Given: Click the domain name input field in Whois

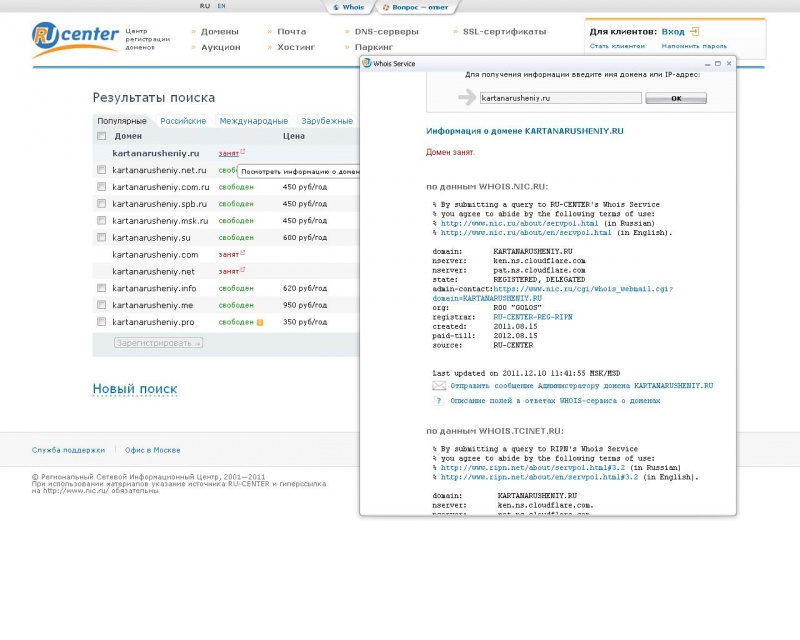Looking at the screenshot, I should pyautogui.click(x=560, y=98).
